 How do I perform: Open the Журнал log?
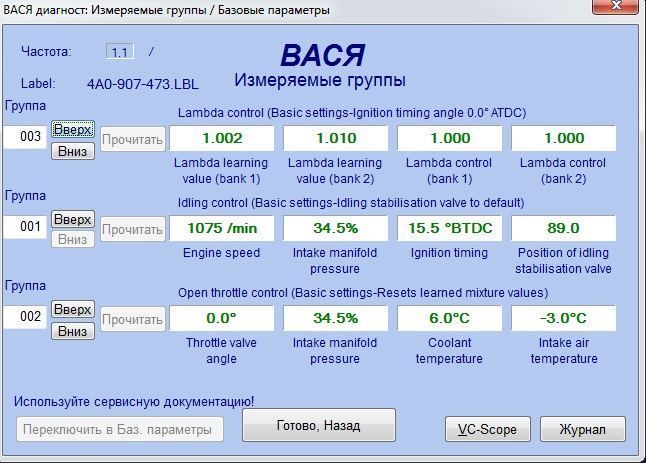(x=583, y=429)
